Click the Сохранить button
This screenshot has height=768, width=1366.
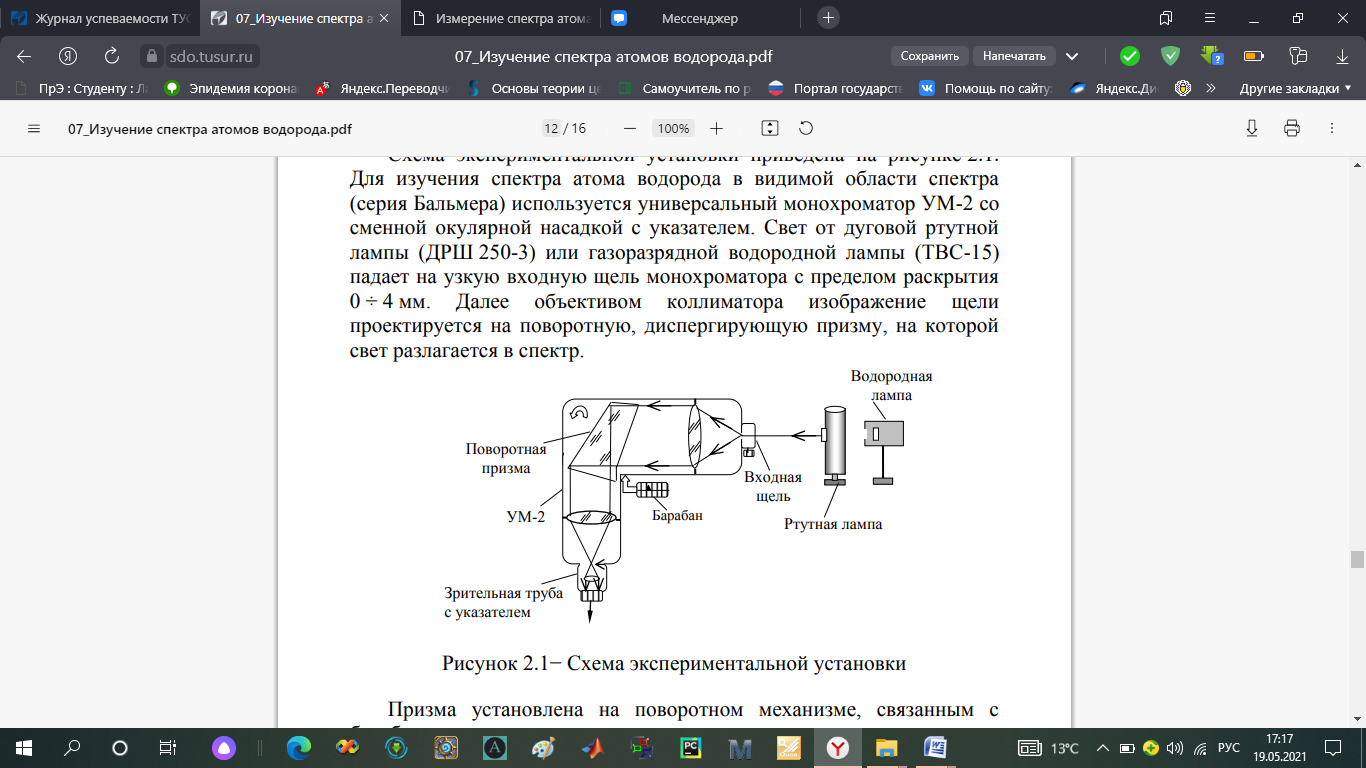point(930,56)
